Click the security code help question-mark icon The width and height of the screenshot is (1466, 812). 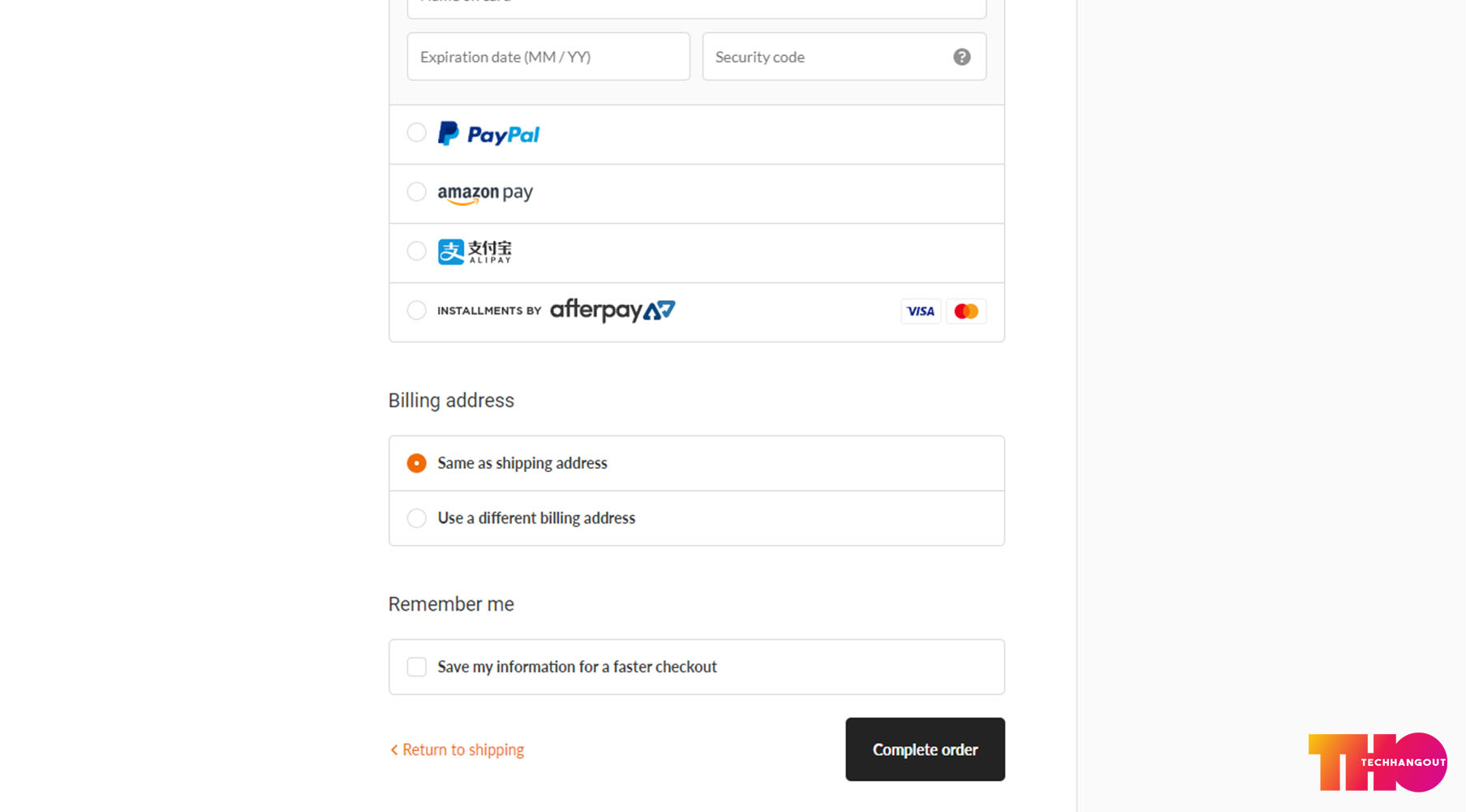coord(961,57)
